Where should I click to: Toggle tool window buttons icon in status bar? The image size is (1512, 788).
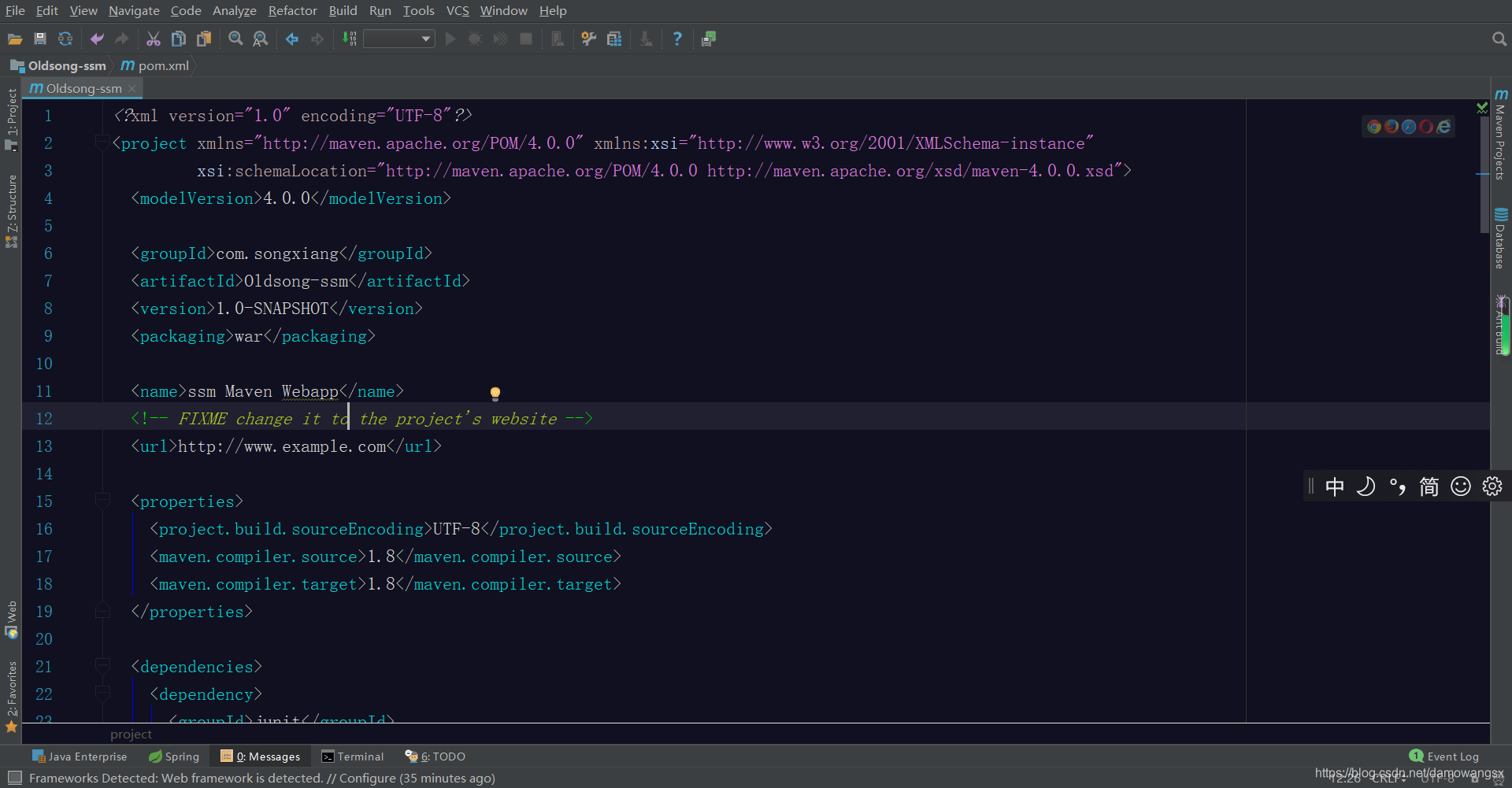[x=14, y=778]
